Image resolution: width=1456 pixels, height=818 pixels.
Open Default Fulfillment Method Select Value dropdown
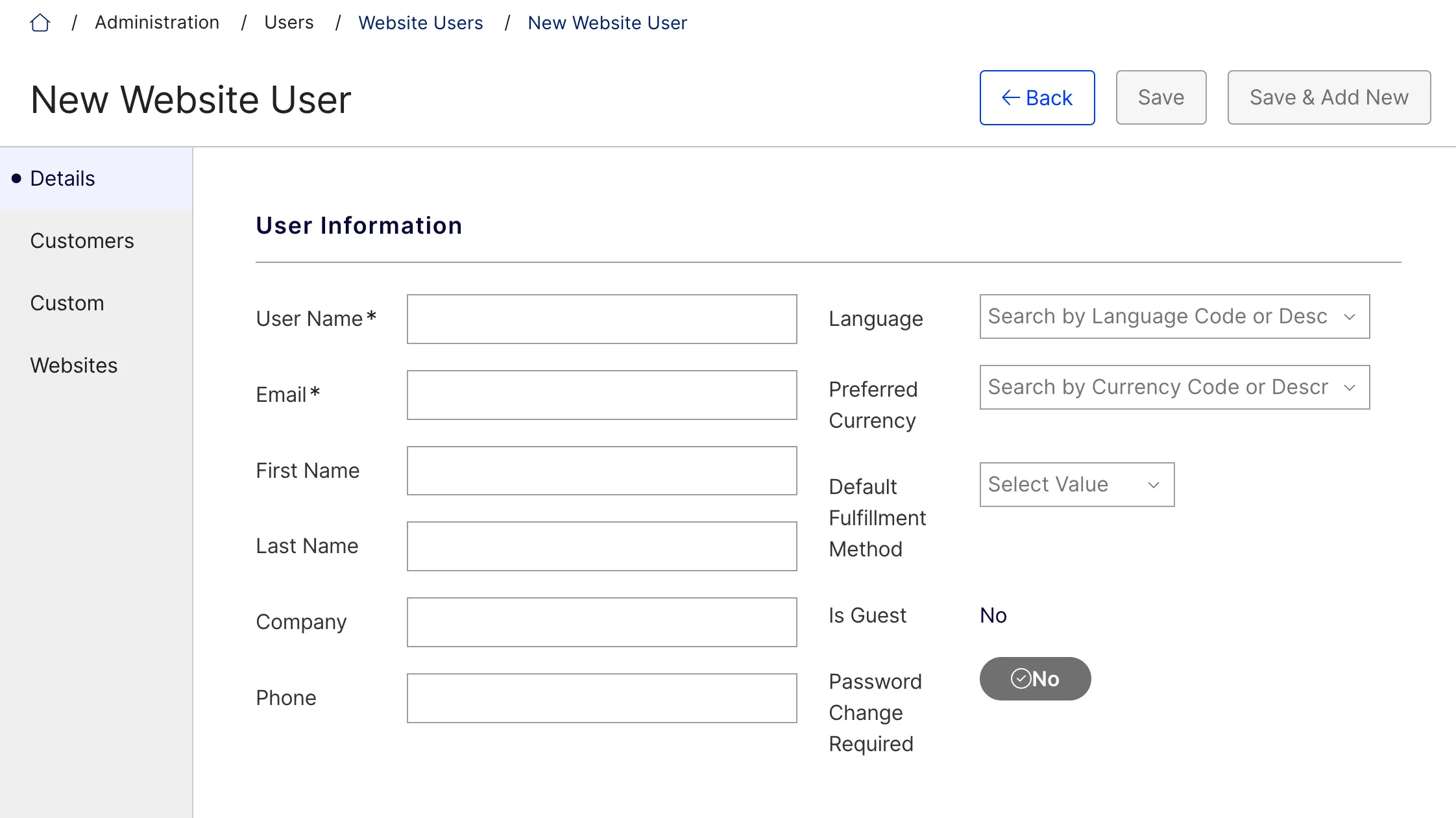point(1076,484)
